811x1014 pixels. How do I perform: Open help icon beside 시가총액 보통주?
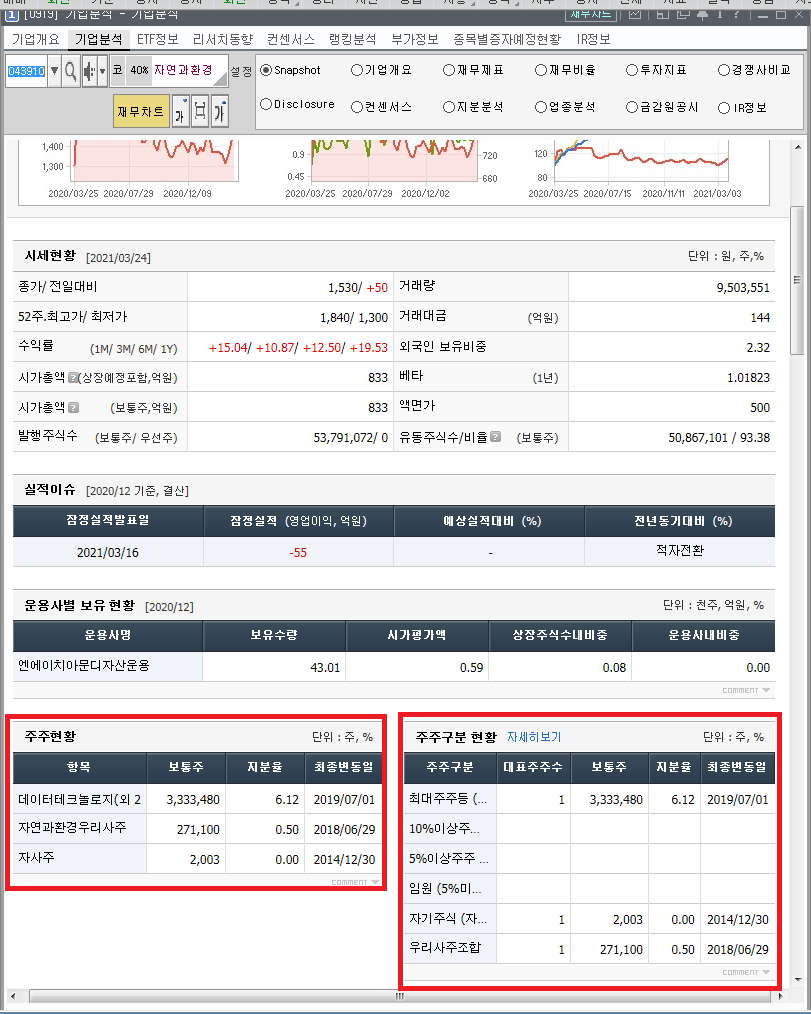coord(73,407)
